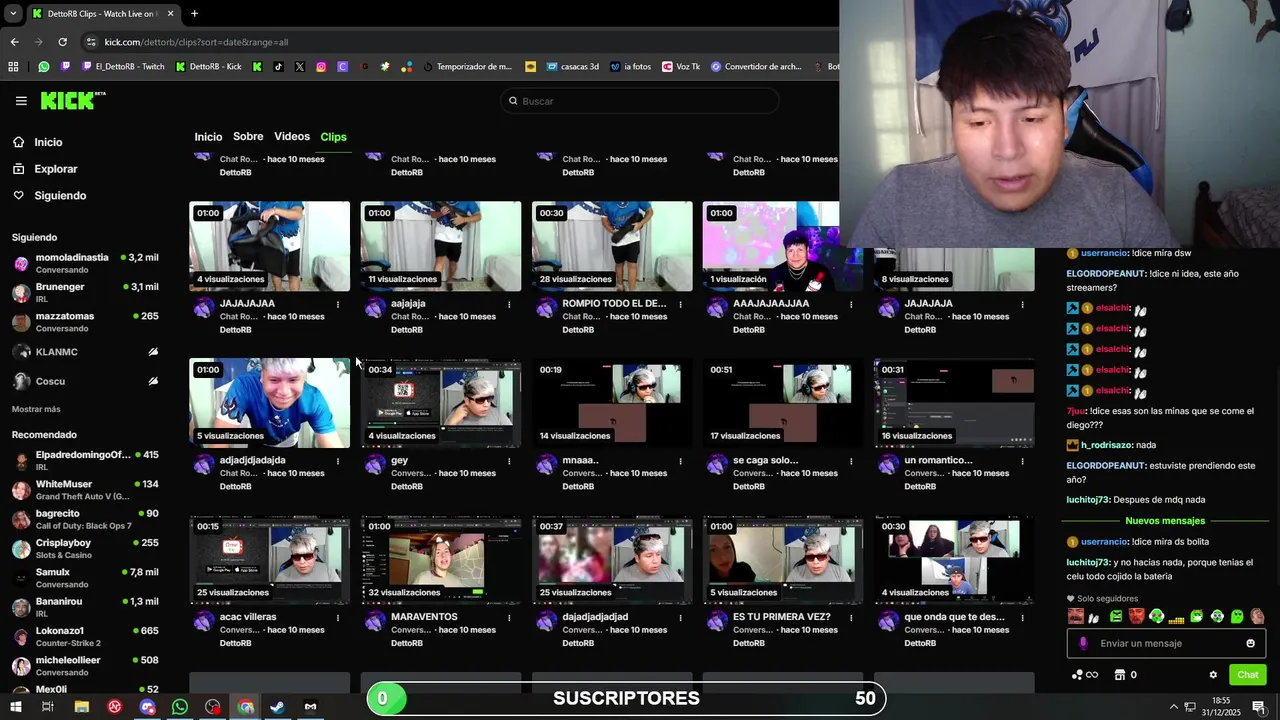The height and width of the screenshot is (720, 1280).
Task: Click the kick.com address bar URL
Action: pyautogui.click(x=196, y=42)
